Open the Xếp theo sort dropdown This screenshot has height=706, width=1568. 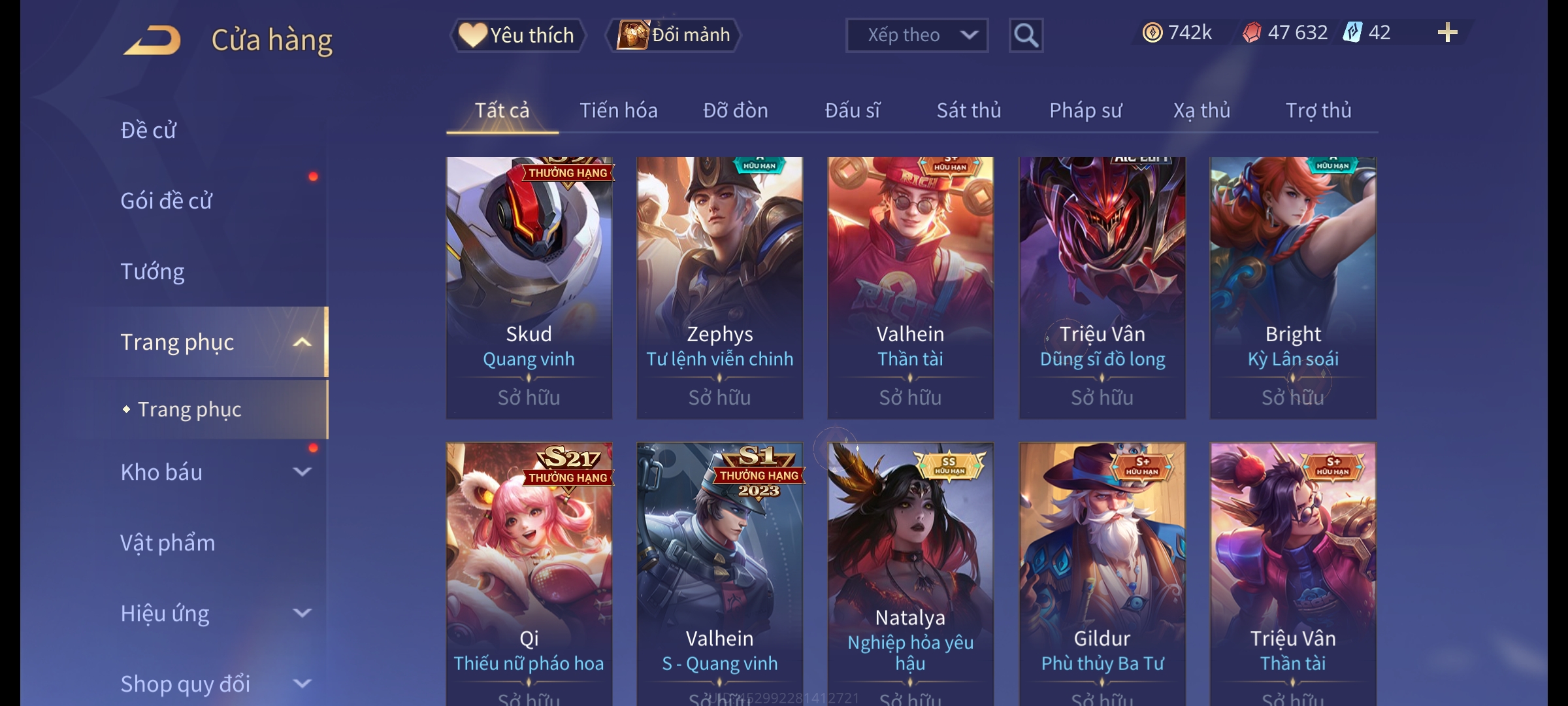click(x=917, y=35)
